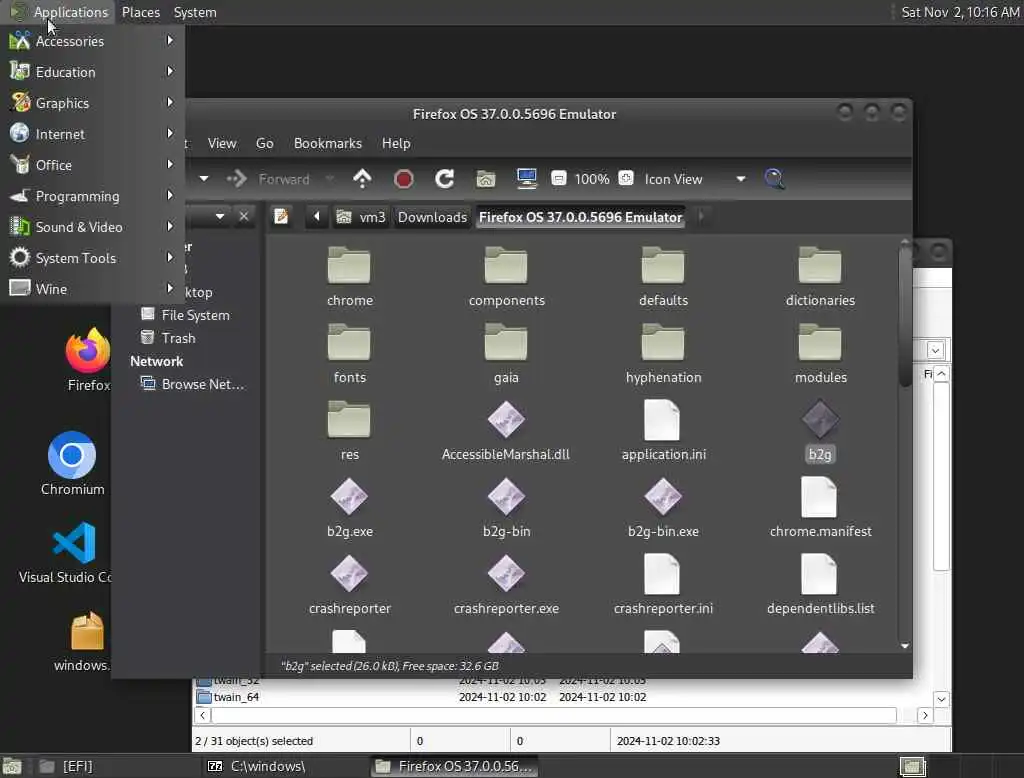1024x778 pixels.
Task: Open the Office submenu
Action: pyautogui.click(x=92, y=165)
